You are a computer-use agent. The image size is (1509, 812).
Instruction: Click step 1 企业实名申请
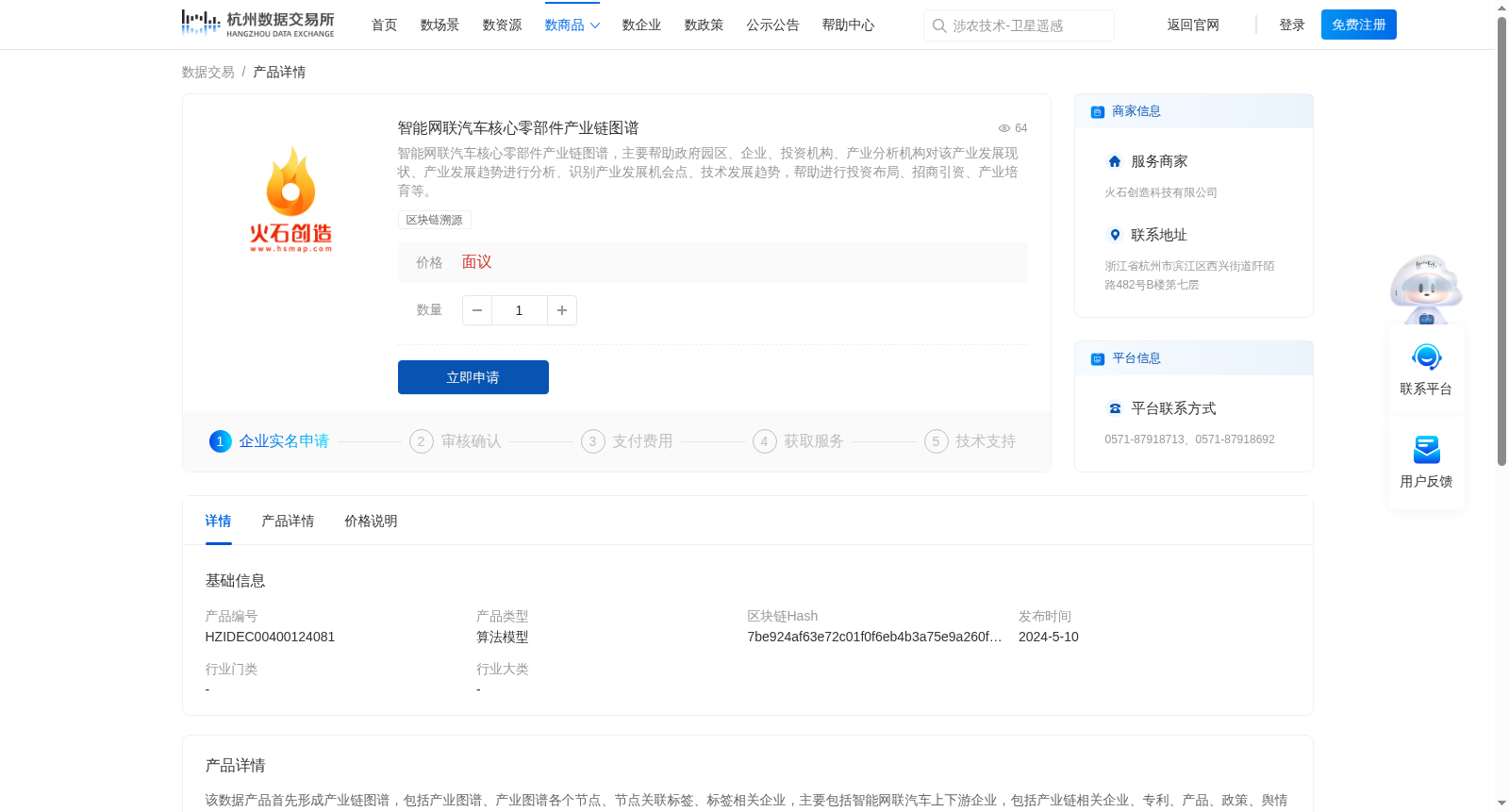coord(269,441)
